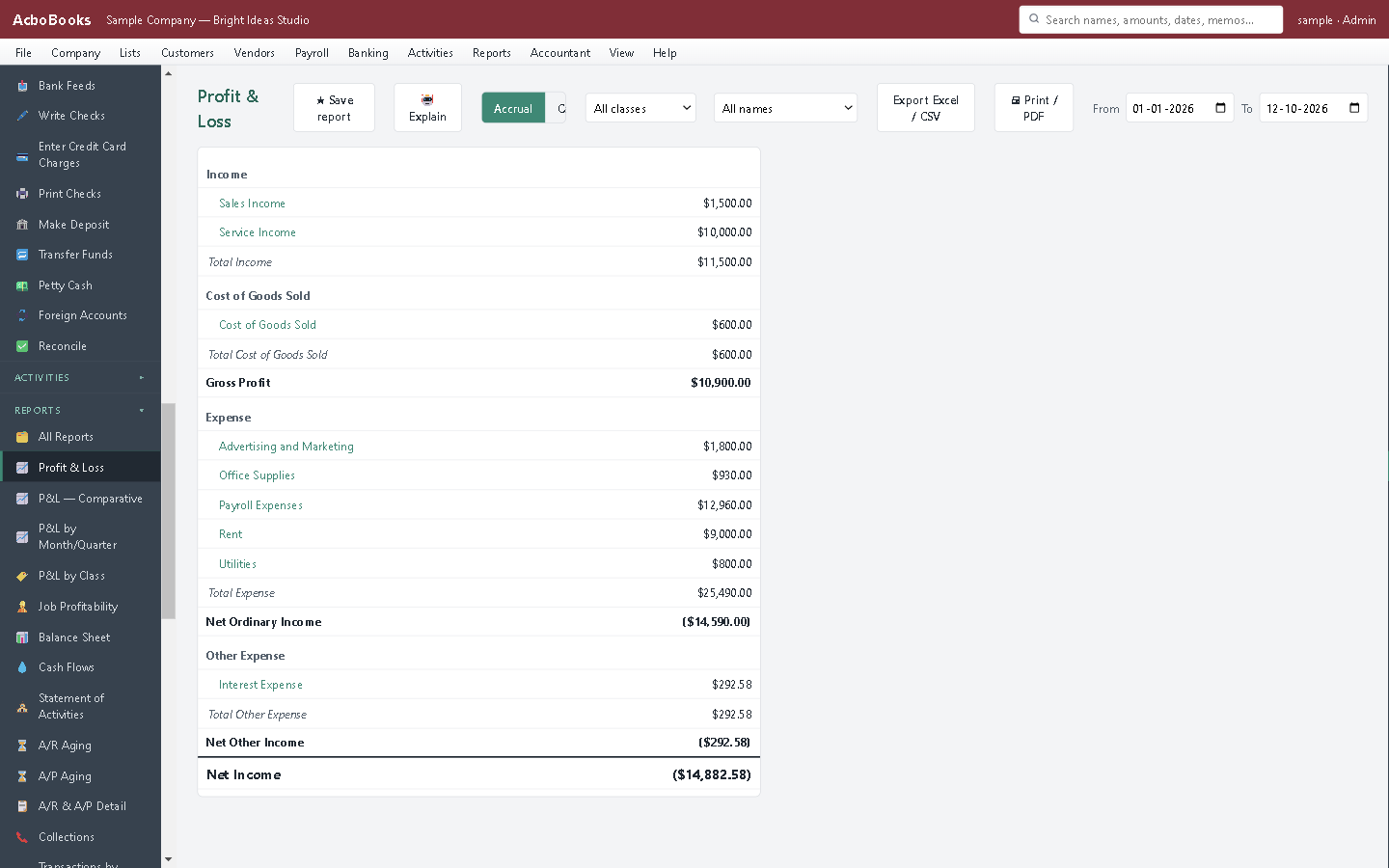Click the All Reports folder icon
1389x868 pixels.
22,437
